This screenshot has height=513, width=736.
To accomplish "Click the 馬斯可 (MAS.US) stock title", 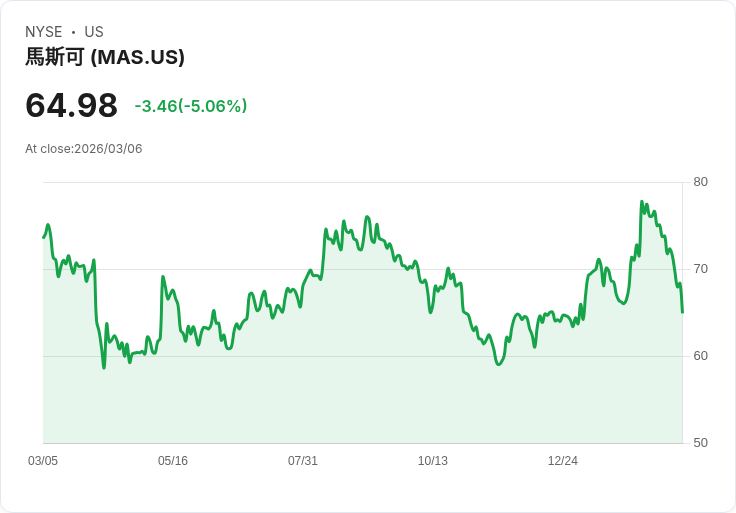I will [x=105, y=57].
